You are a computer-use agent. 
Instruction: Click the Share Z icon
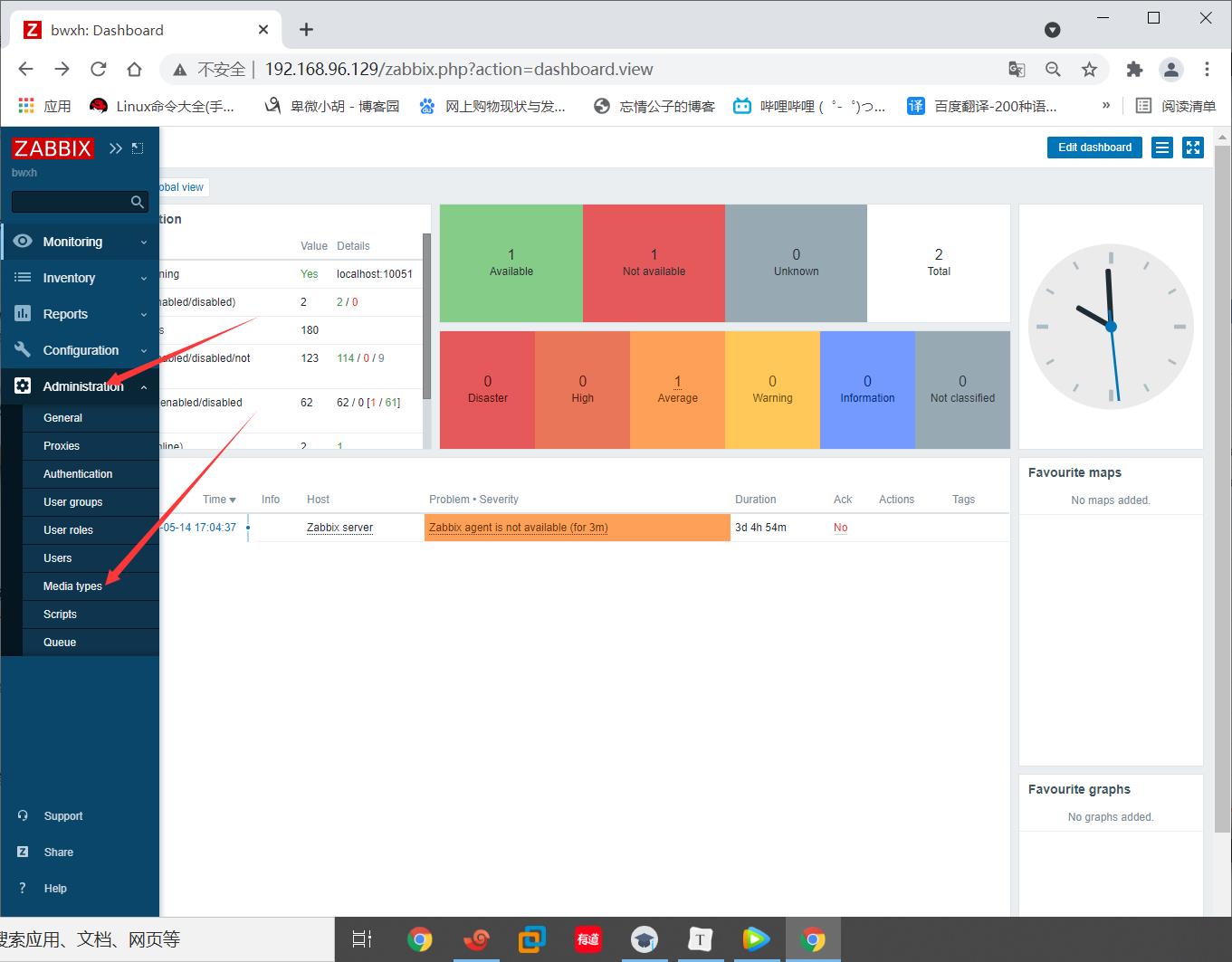click(23, 852)
